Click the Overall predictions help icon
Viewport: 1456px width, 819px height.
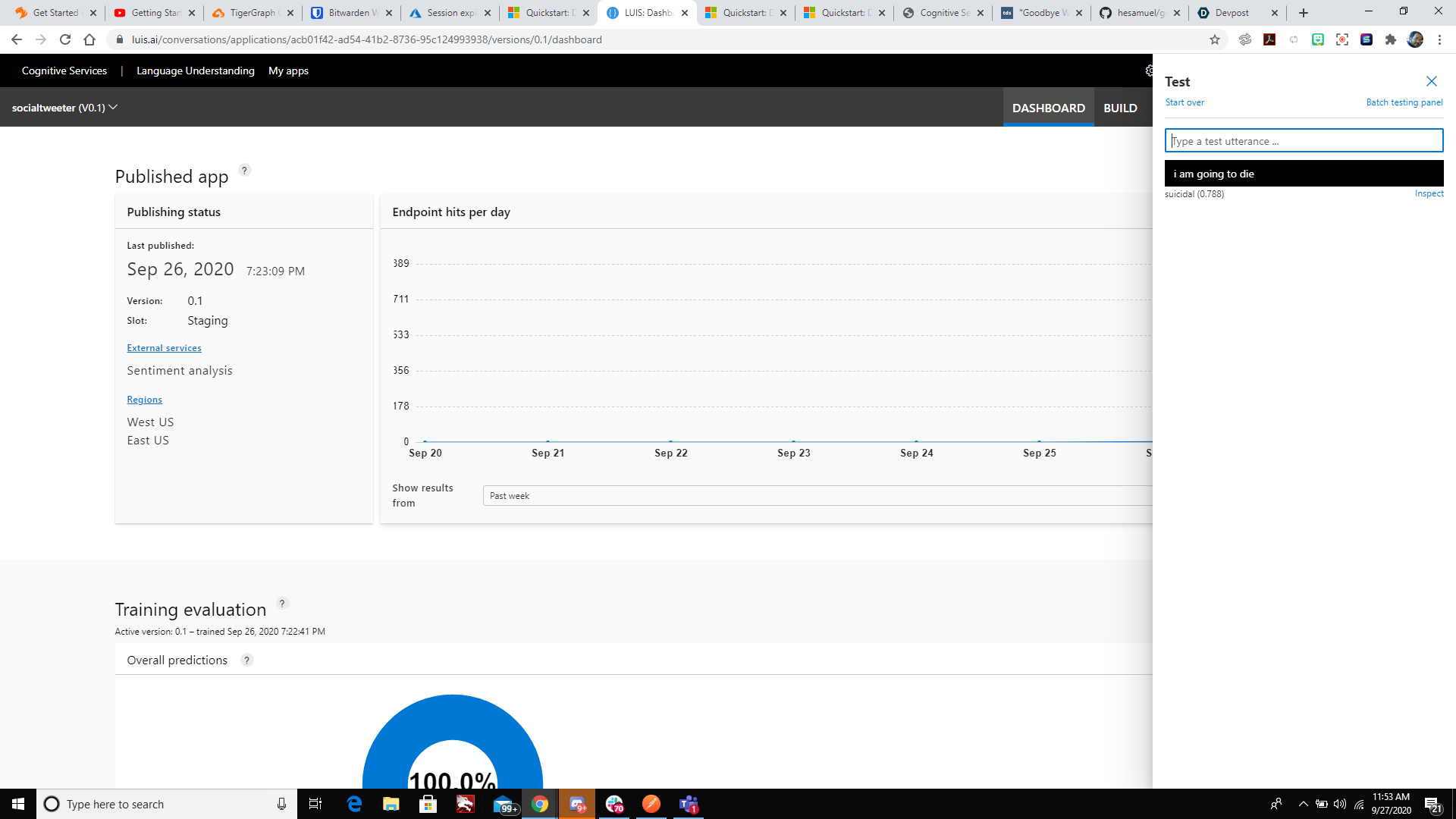(x=246, y=661)
